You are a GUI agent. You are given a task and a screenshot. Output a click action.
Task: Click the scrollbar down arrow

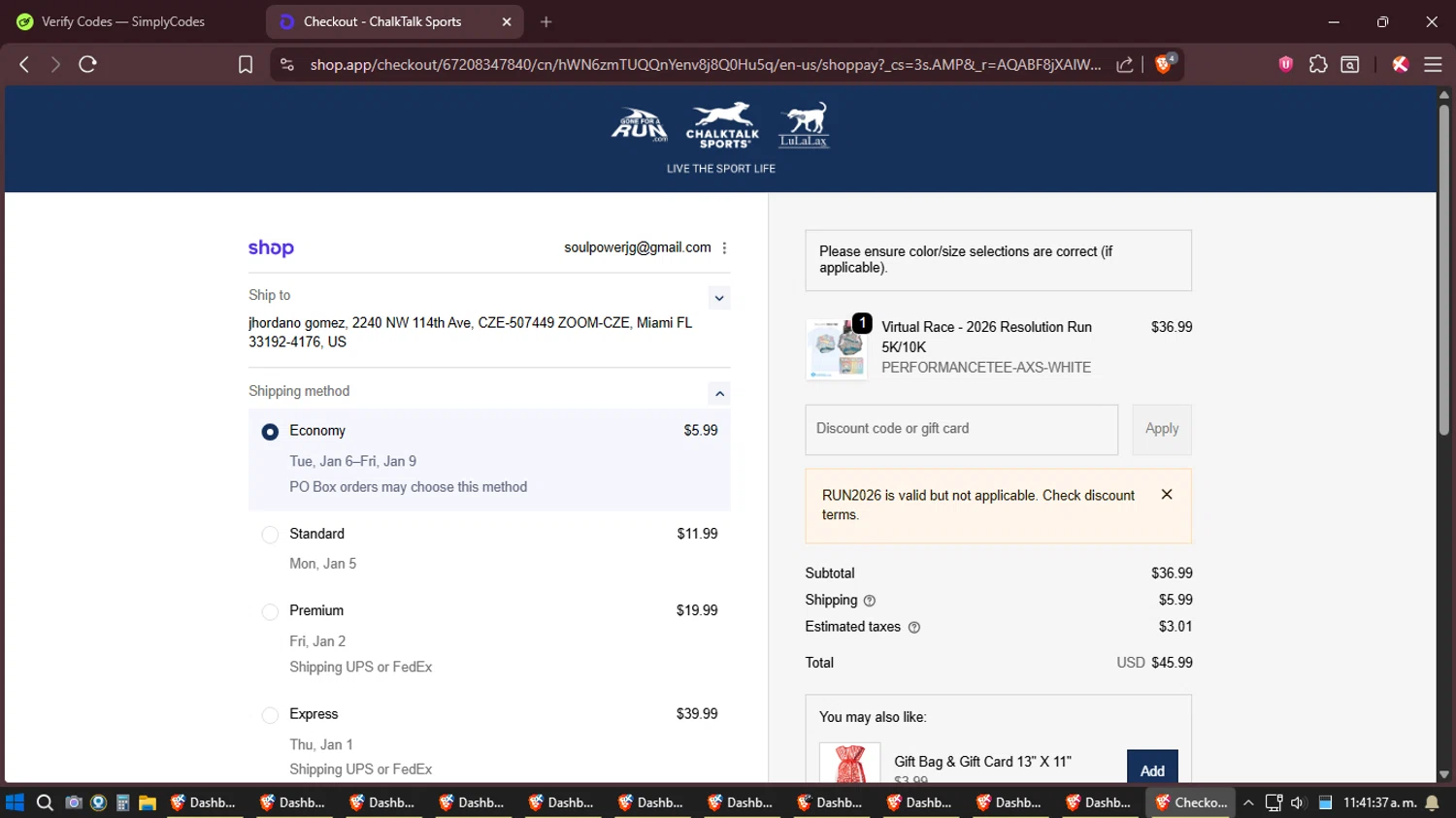point(1443,774)
